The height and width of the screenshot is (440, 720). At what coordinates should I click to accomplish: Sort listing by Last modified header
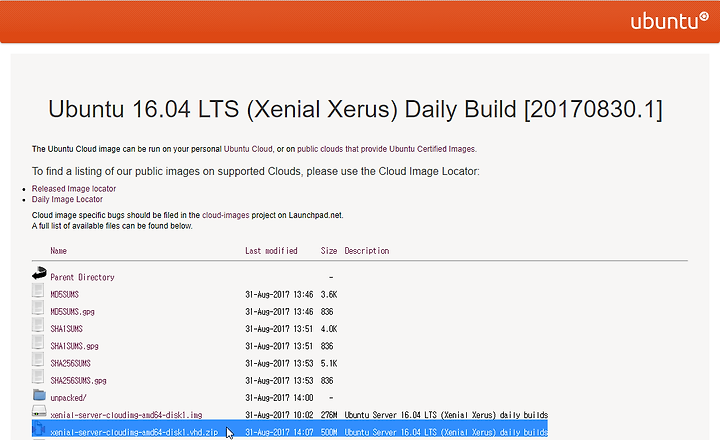pos(271,251)
